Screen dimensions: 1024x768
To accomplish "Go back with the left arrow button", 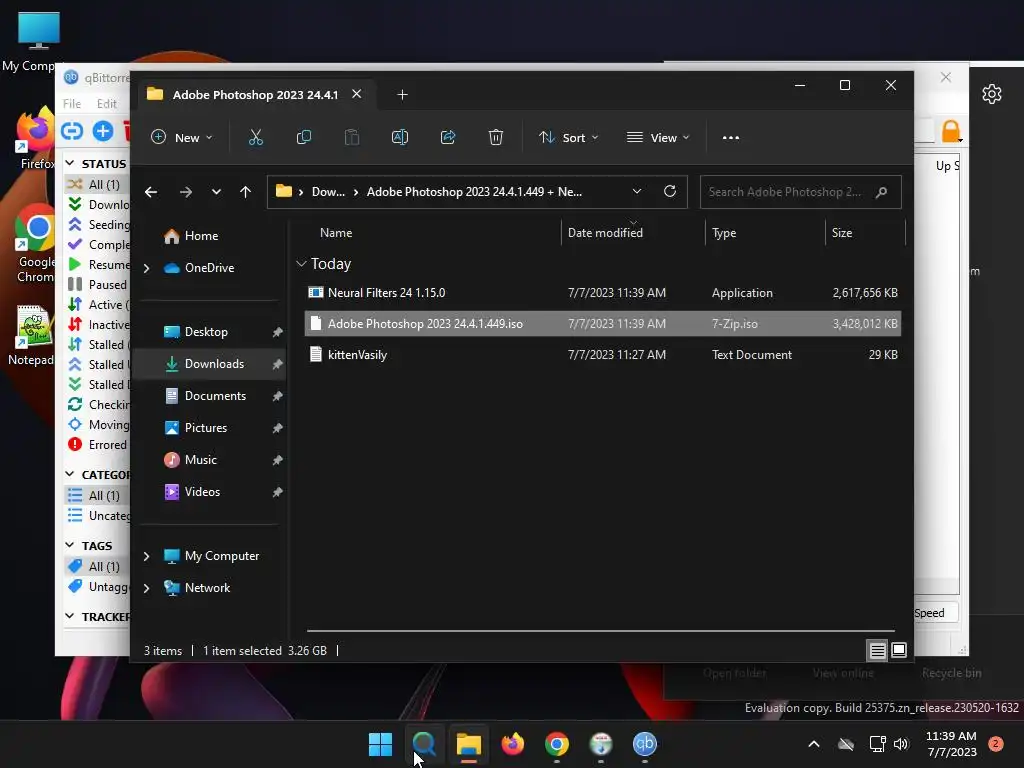I will point(151,192).
